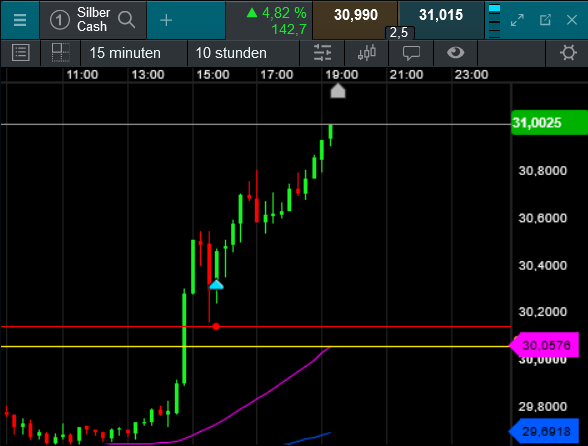The image size is (588, 446).
Task: Open the chart layout grid icon
Action: tap(60, 53)
